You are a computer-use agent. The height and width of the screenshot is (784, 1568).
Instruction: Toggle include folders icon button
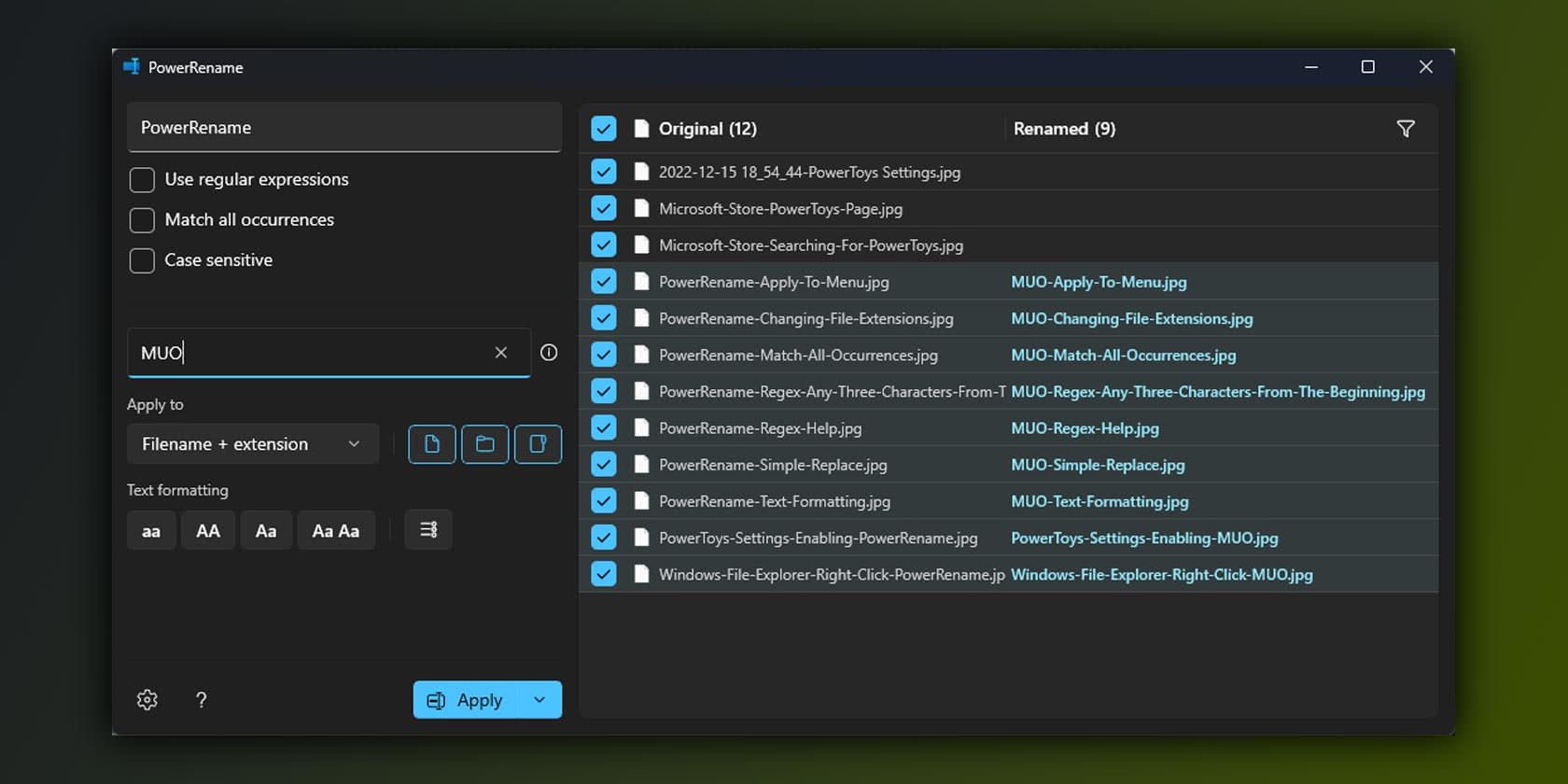click(485, 444)
